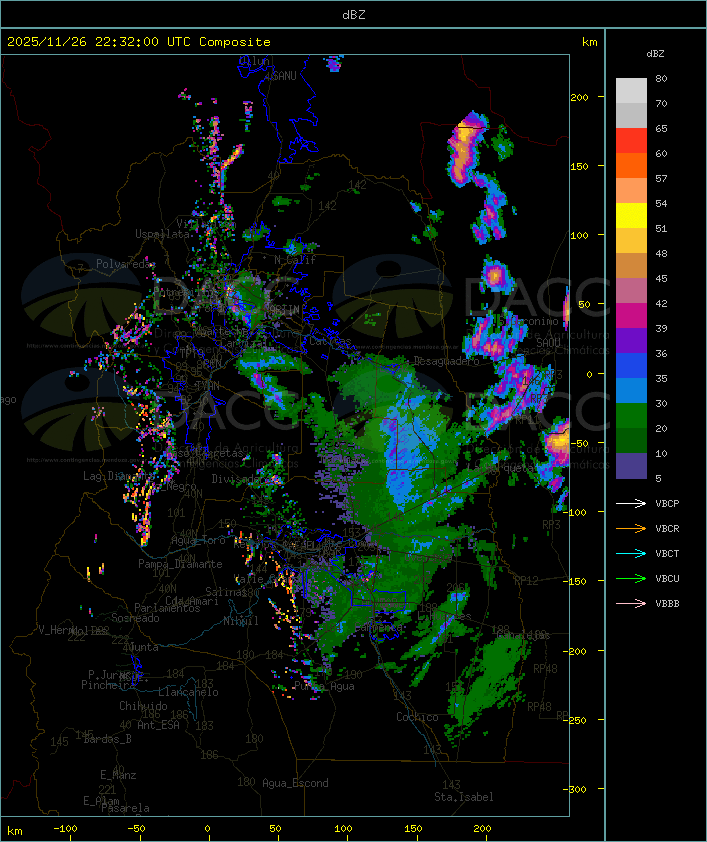Click the orange VBCR arrow icon

point(631,529)
